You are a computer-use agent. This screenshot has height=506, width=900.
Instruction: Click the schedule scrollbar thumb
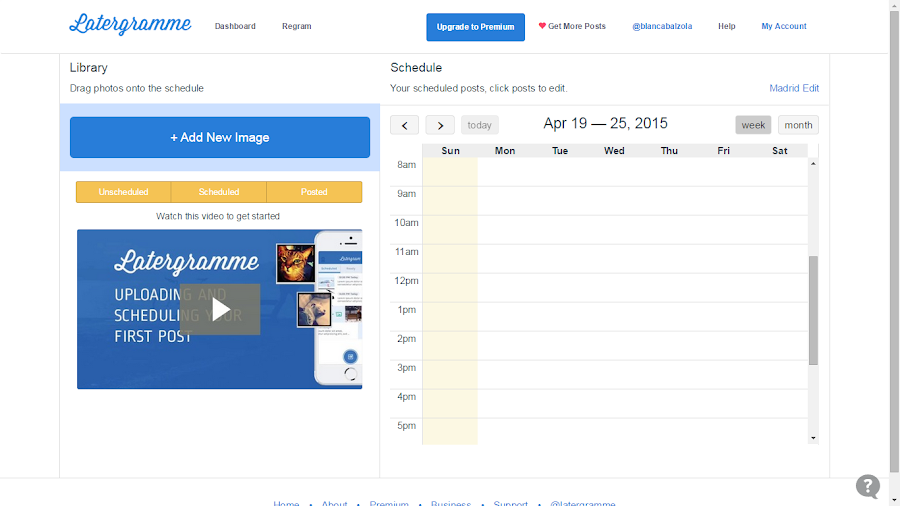pyautogui.click(x=813, y=310)
